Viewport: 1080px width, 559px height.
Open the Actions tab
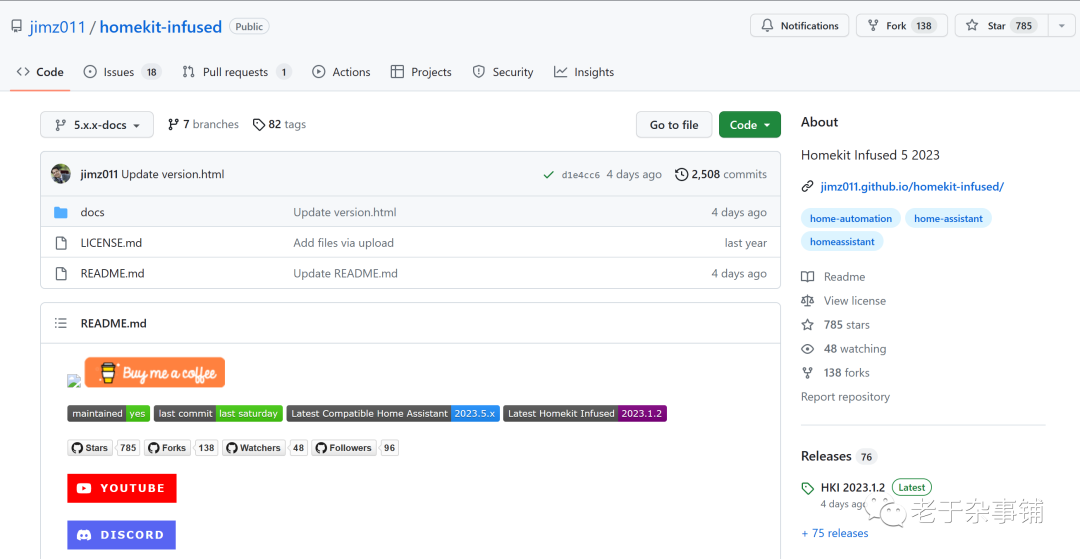[341, 72]
